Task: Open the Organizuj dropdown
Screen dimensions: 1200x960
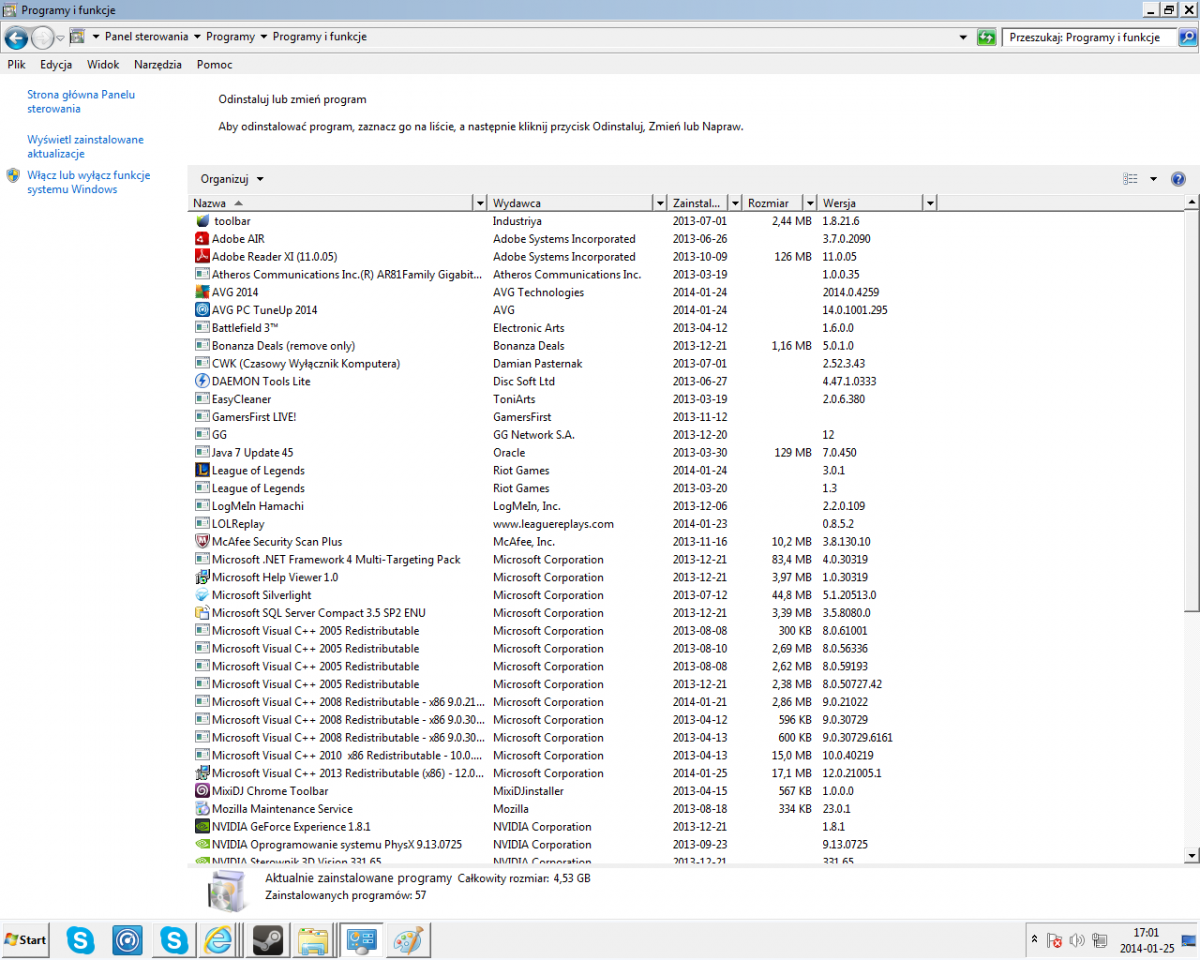Action: pos(232,179)
